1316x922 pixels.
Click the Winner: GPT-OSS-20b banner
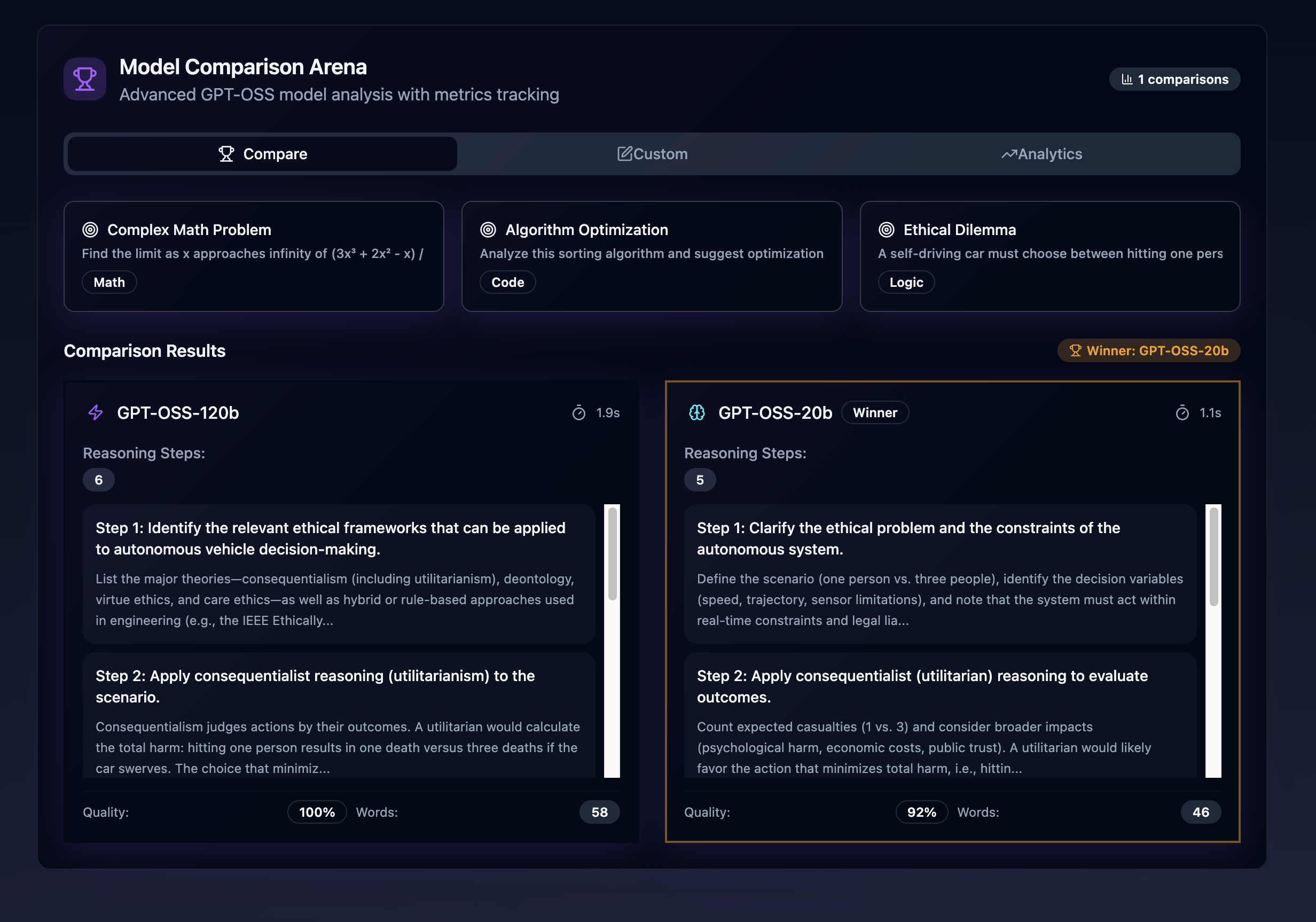click(x=1149, y=350)
